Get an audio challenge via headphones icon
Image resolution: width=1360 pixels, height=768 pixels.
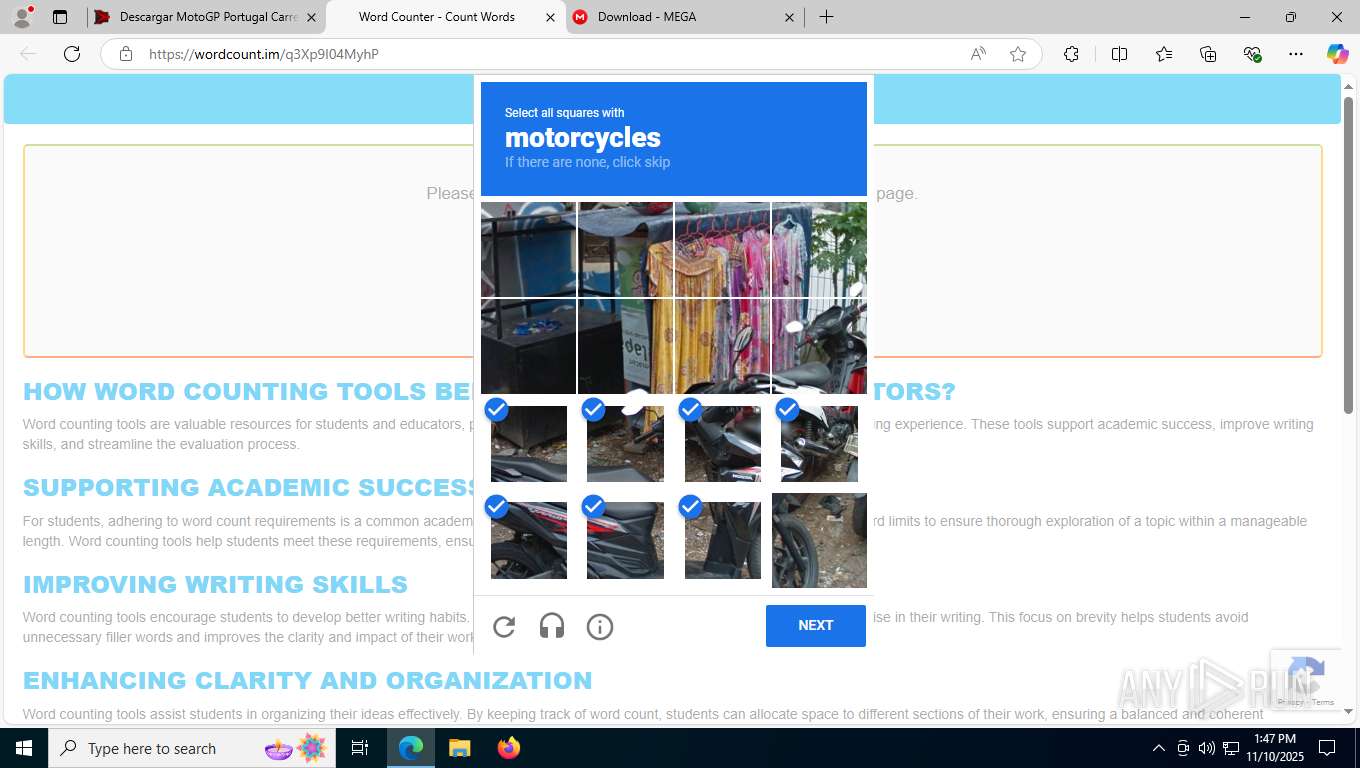pyautogui.click(x=552, y=627)
